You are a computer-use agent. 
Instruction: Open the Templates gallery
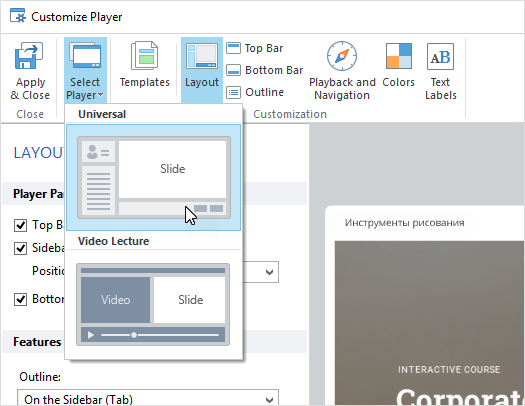coord(145,65)
